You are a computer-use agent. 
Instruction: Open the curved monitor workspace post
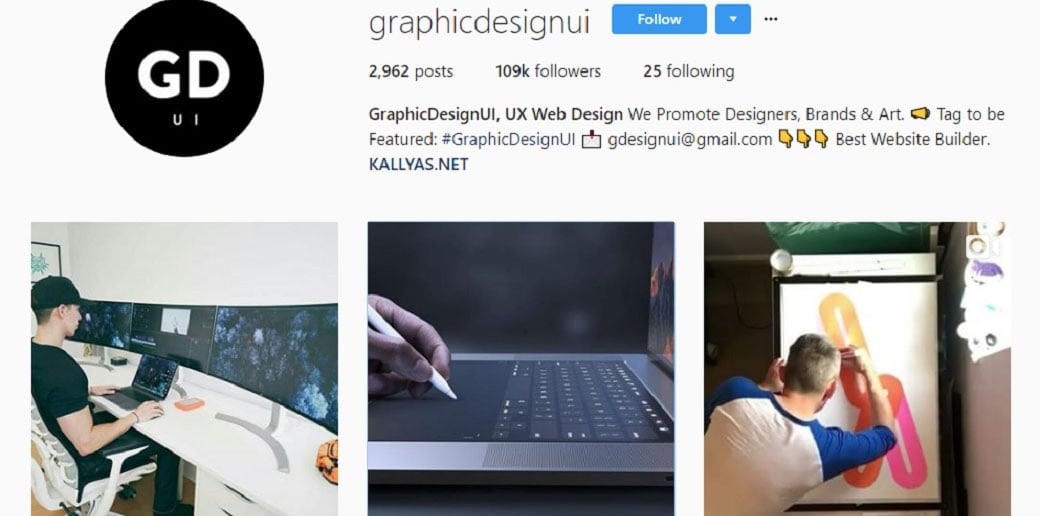pos(184,369)
